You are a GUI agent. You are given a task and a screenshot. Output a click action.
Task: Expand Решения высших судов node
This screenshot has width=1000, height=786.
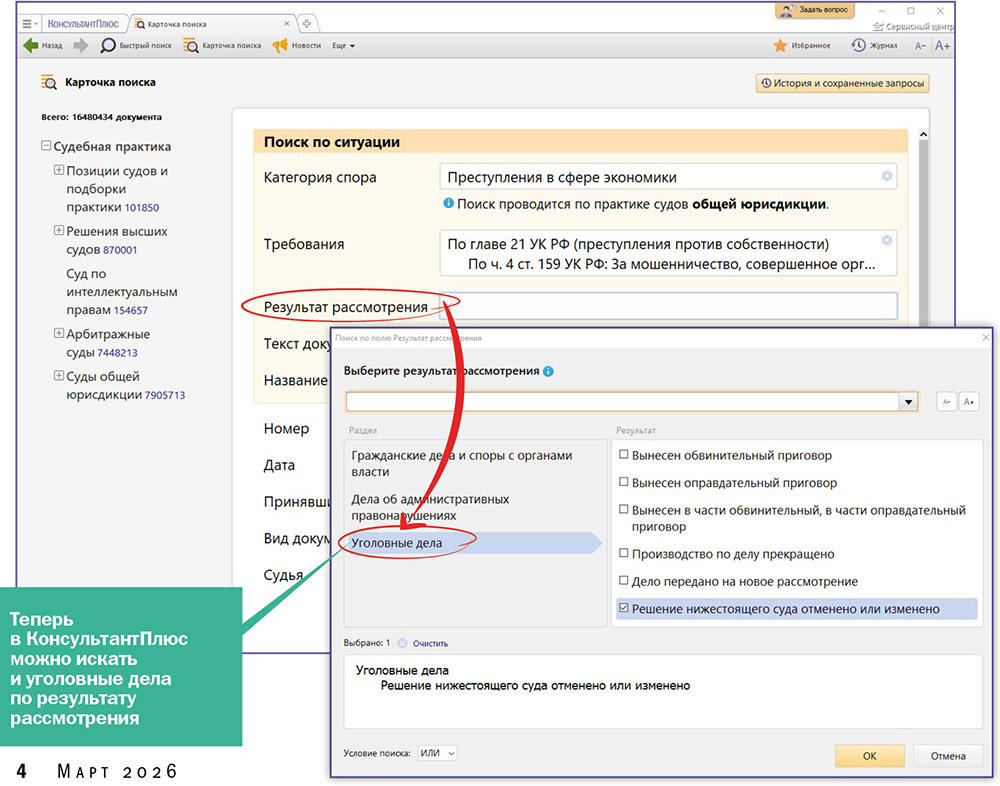(x=59, y=230)
